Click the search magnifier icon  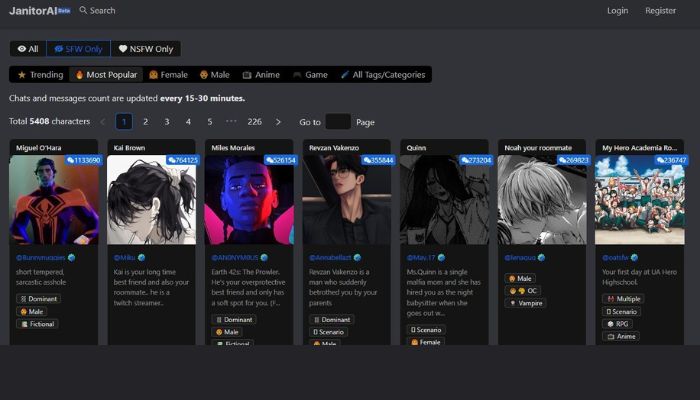coord(84,11)
